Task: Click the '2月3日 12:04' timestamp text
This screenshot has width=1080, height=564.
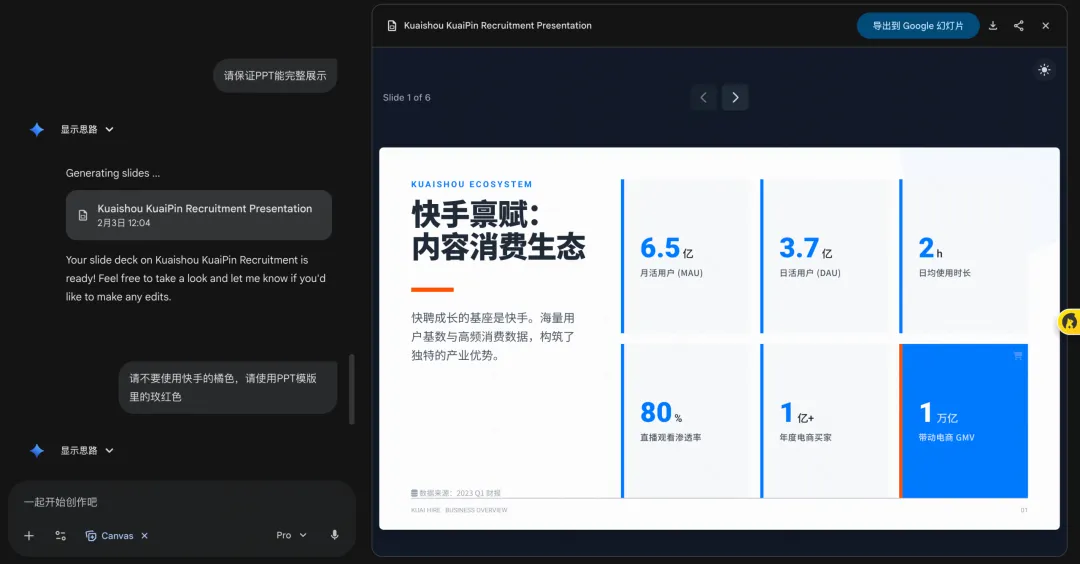Action: [123, 223]
